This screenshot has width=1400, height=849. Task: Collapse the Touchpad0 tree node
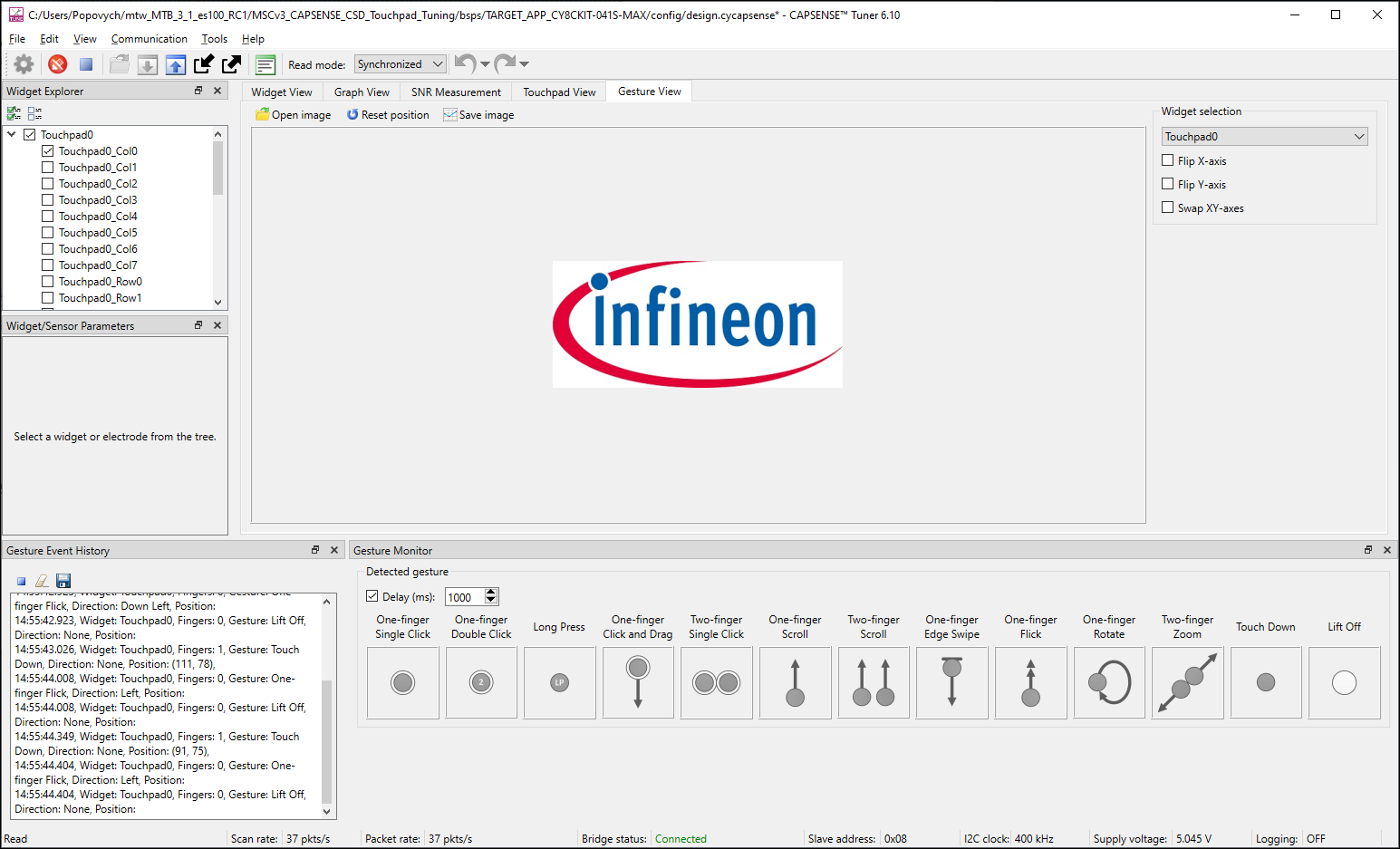(12, 135)
